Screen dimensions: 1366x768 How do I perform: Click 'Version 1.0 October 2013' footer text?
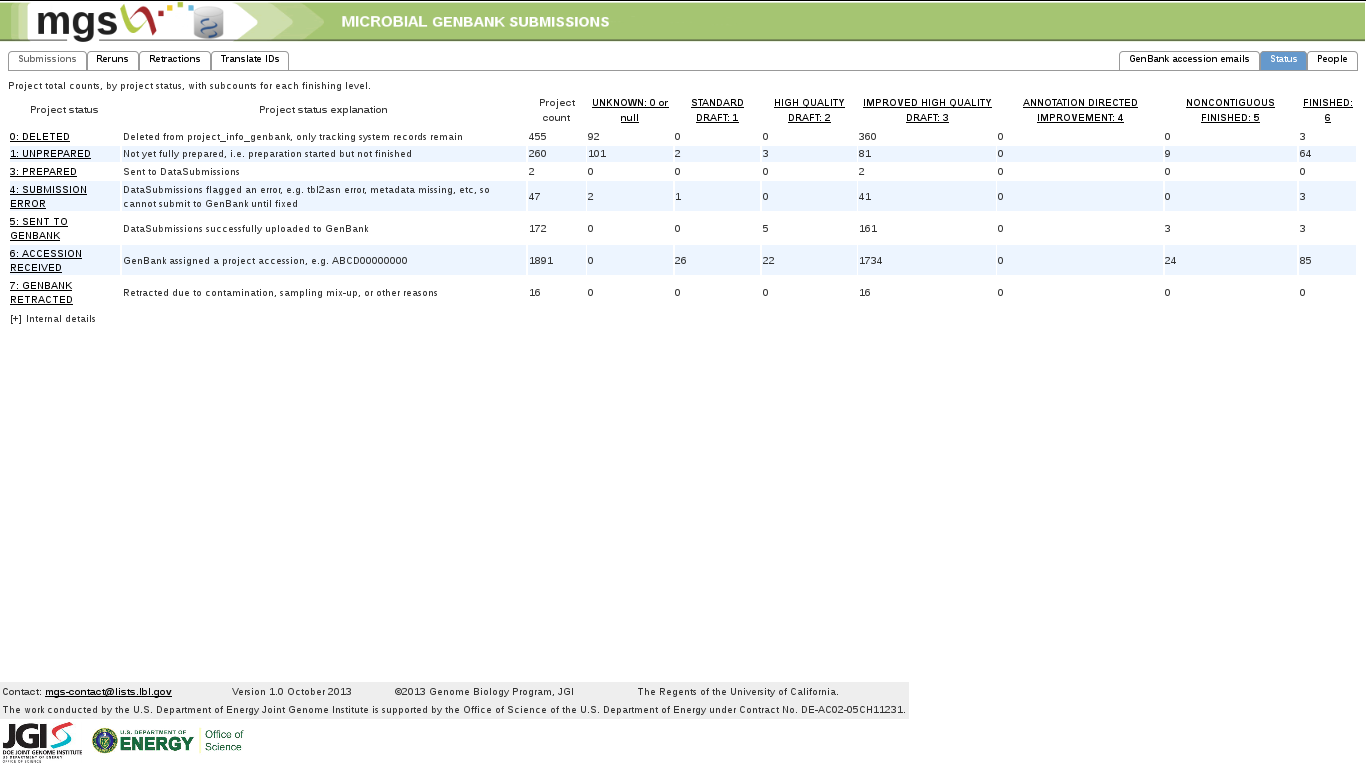[292, 692]
